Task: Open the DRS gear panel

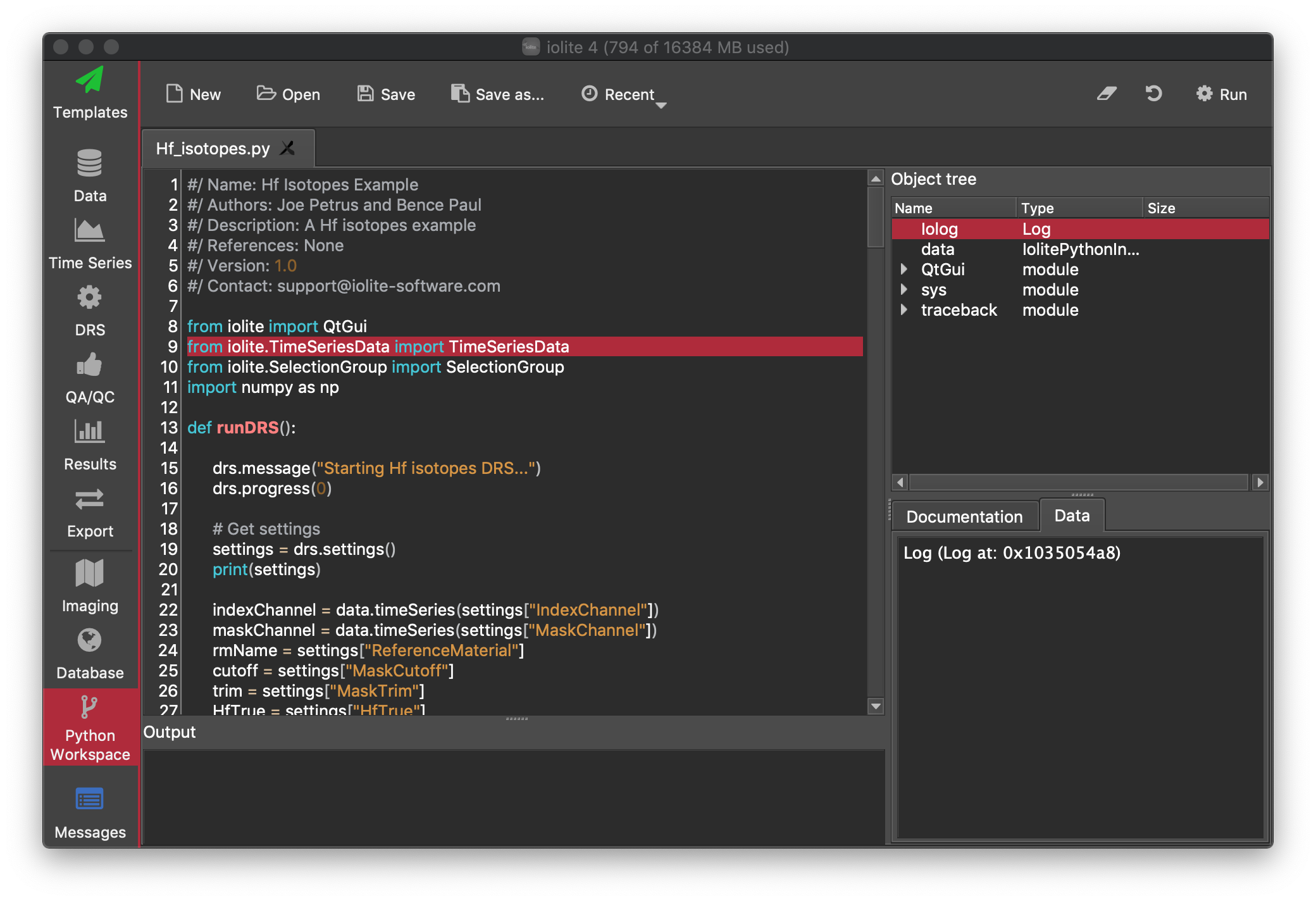Action: 90,311
